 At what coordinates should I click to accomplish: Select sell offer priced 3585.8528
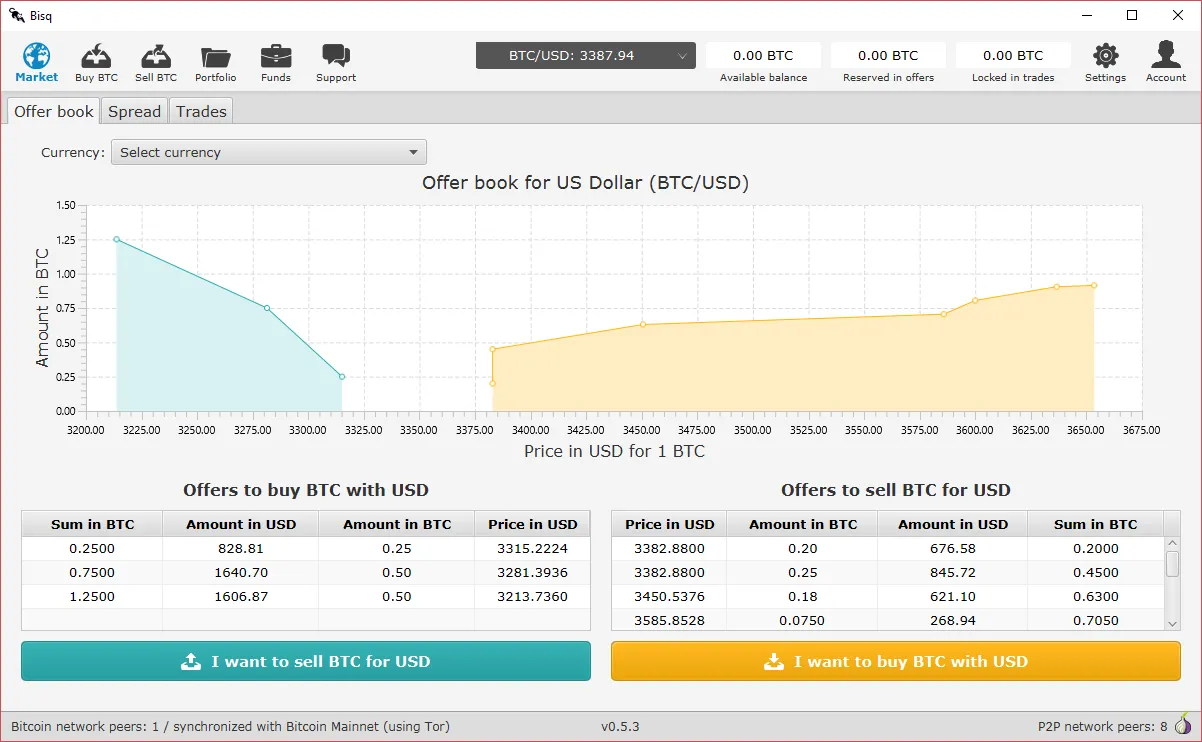[888, 620]
